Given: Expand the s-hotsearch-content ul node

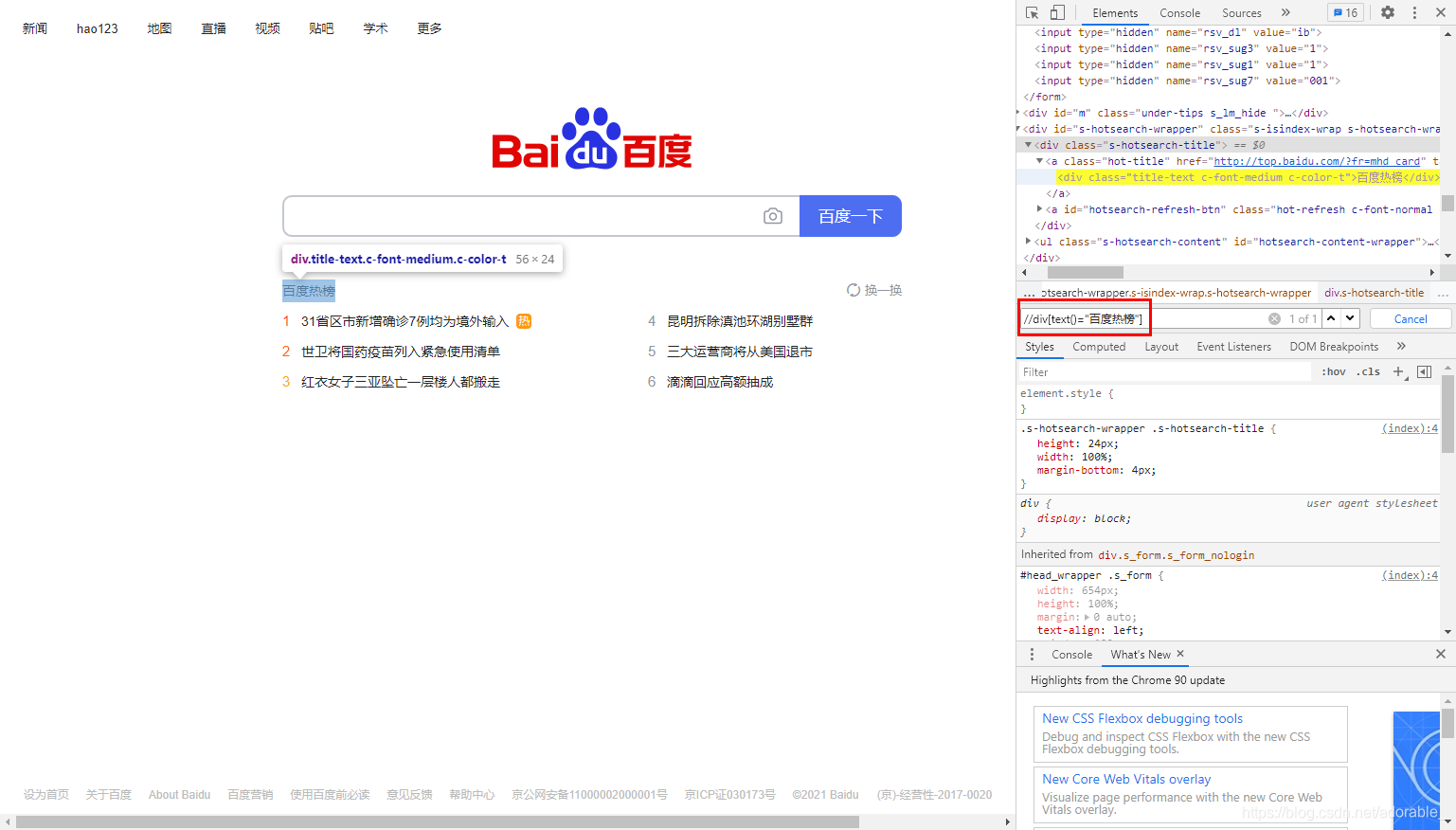Looking at the screenshot, I should point(1028,241).
